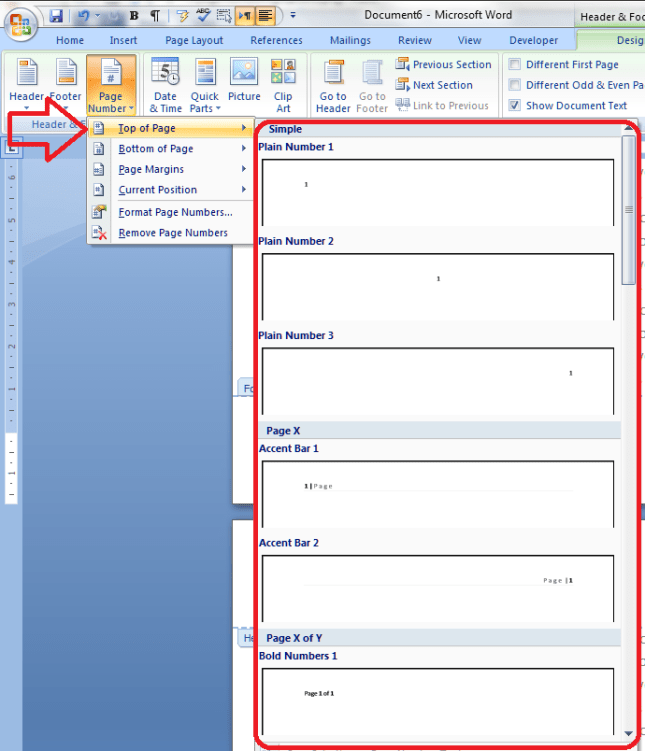Expand Current Position submenu arrow
Viewport: 645px width, 751px height.
[244, 189]
